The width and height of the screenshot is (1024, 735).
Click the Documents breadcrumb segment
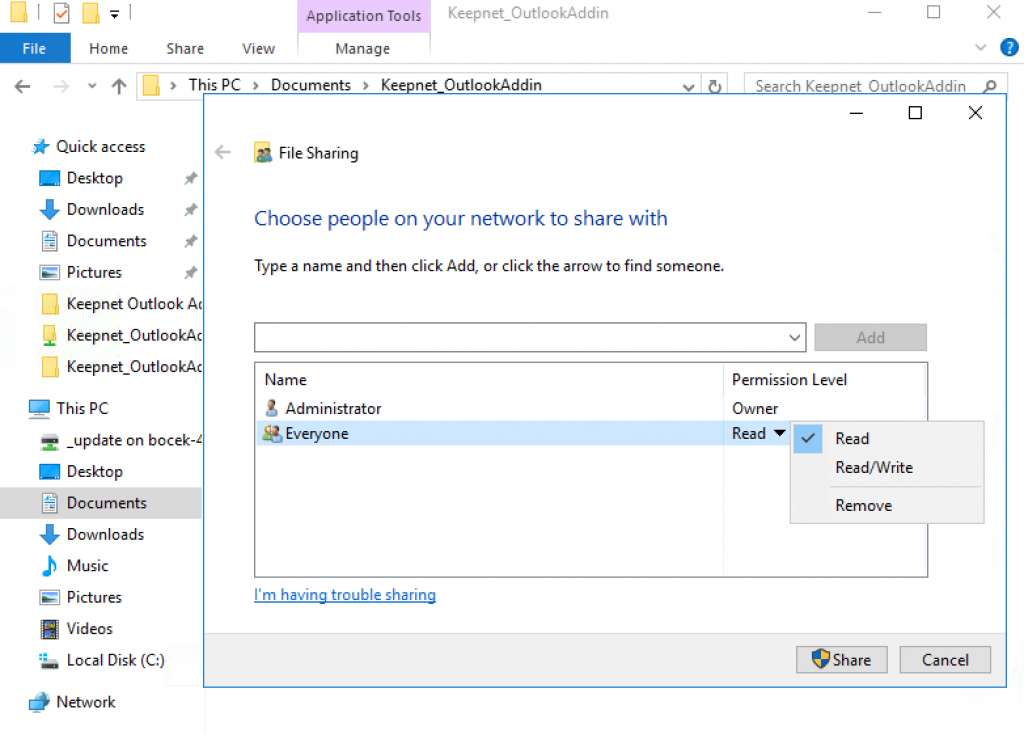[x=311, y=86]
